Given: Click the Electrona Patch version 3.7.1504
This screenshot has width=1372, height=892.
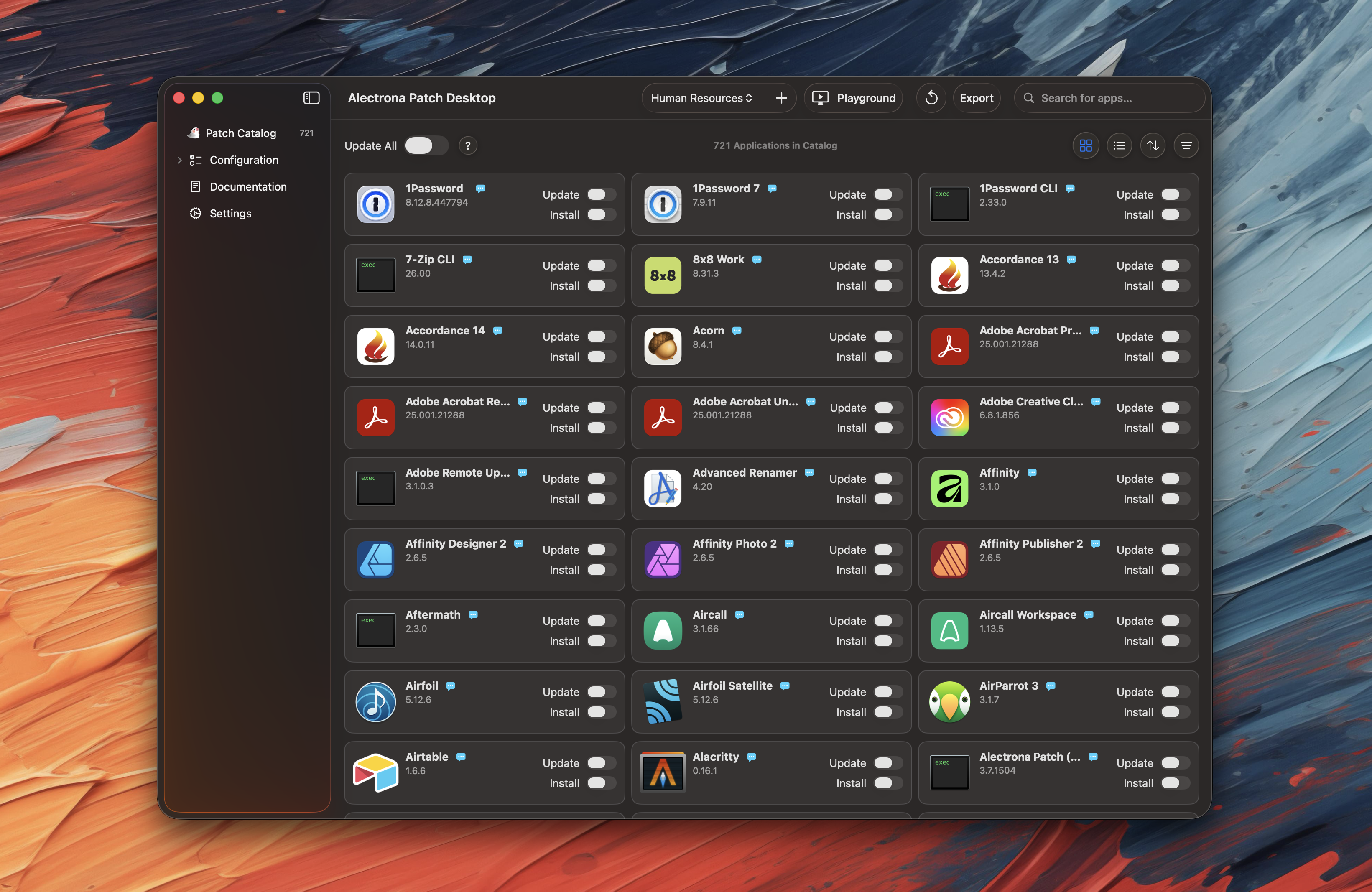Looking at the screenshot, I should 997,770.
